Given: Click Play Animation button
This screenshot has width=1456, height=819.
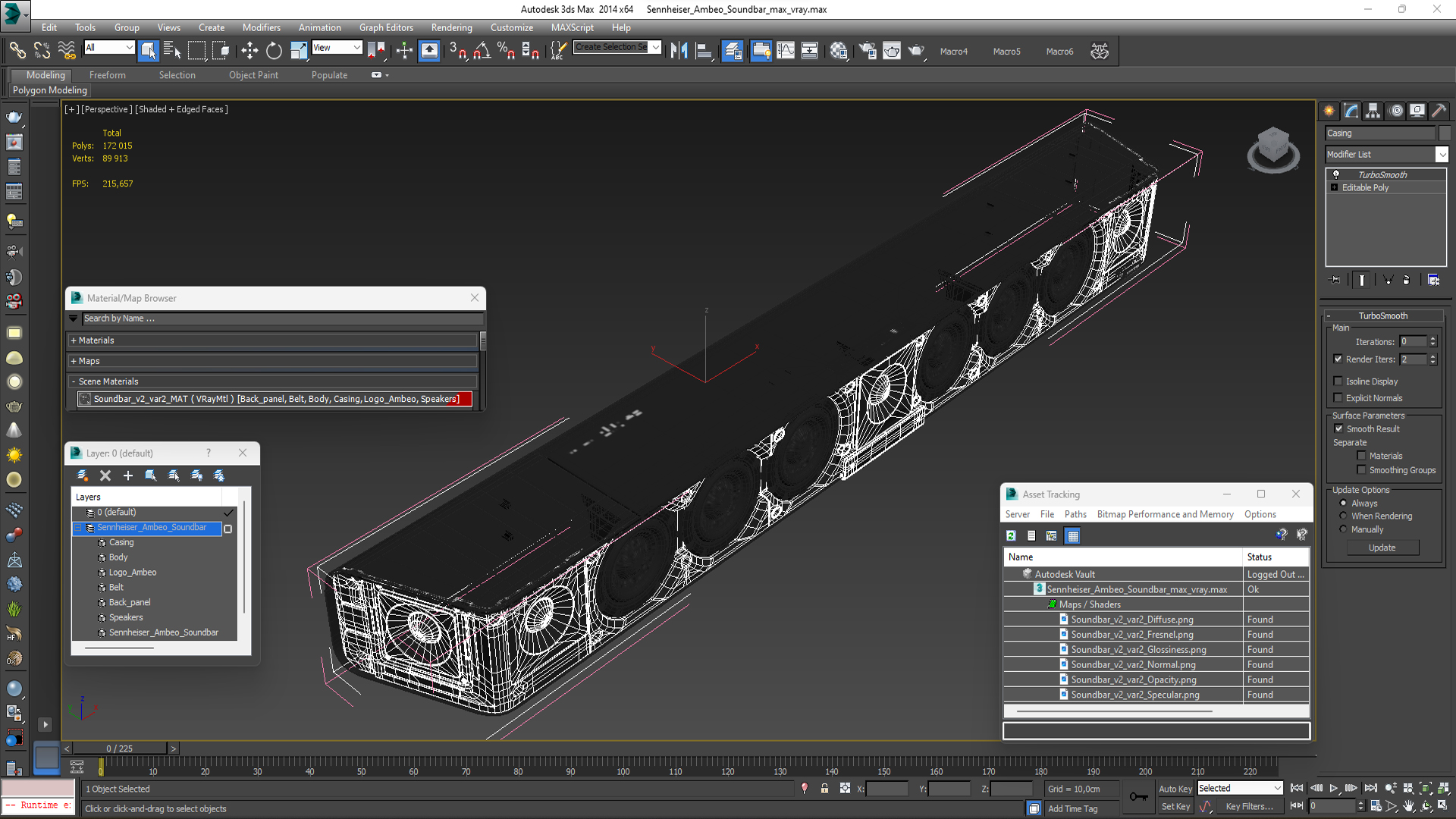Looking at the screenshot, I should [1334, 789].
